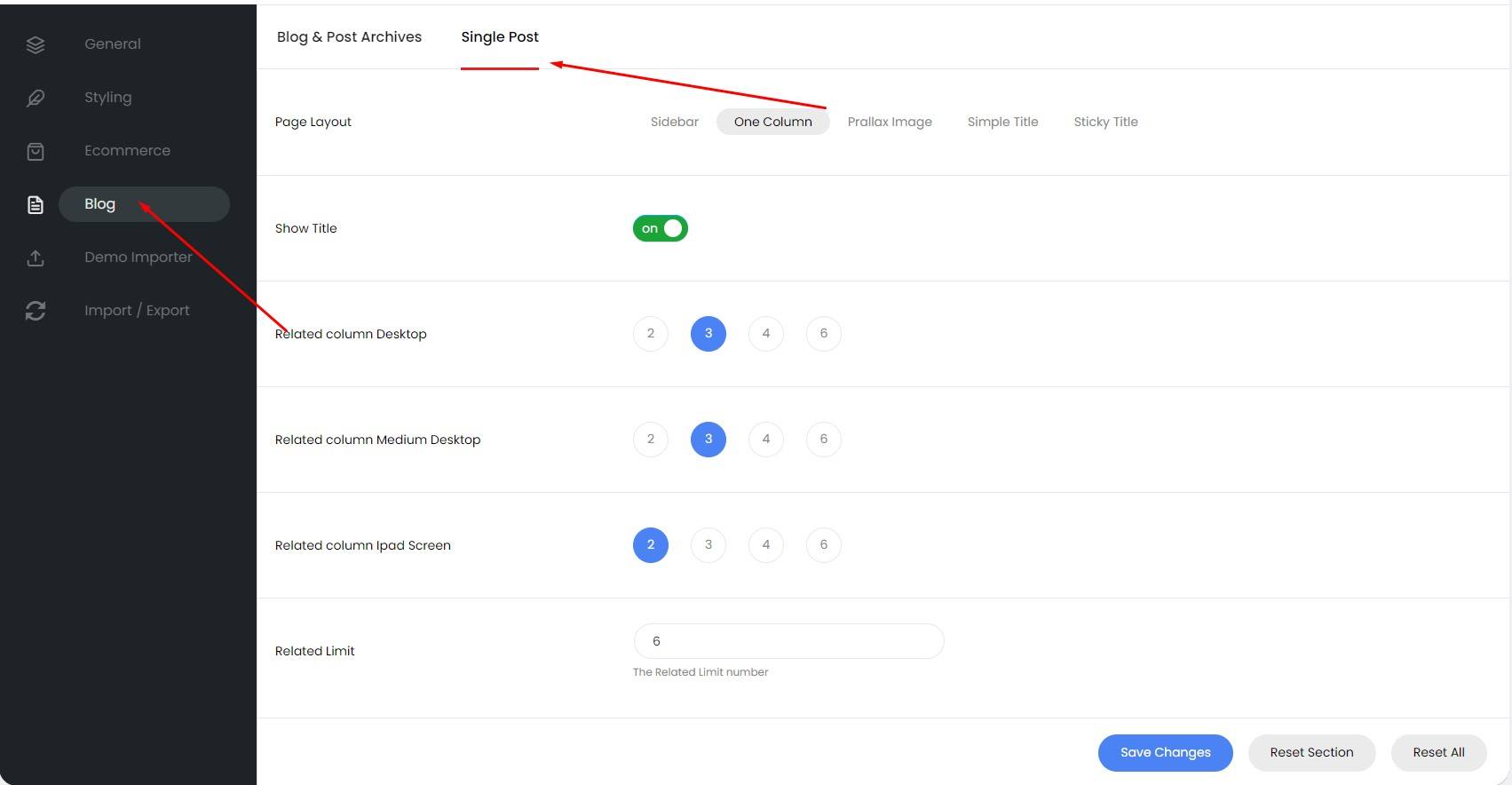Screen dimensions: 1512x785
Task: Focus the Related Limit number field
Action: pos(788,641)
